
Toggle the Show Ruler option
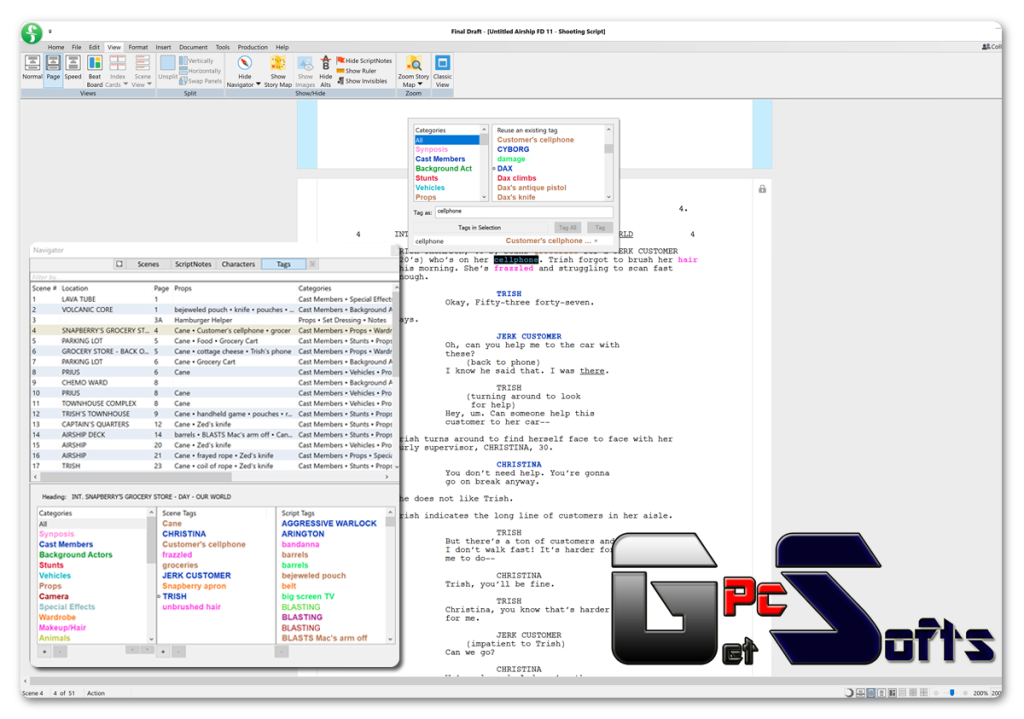pos(357,71)
